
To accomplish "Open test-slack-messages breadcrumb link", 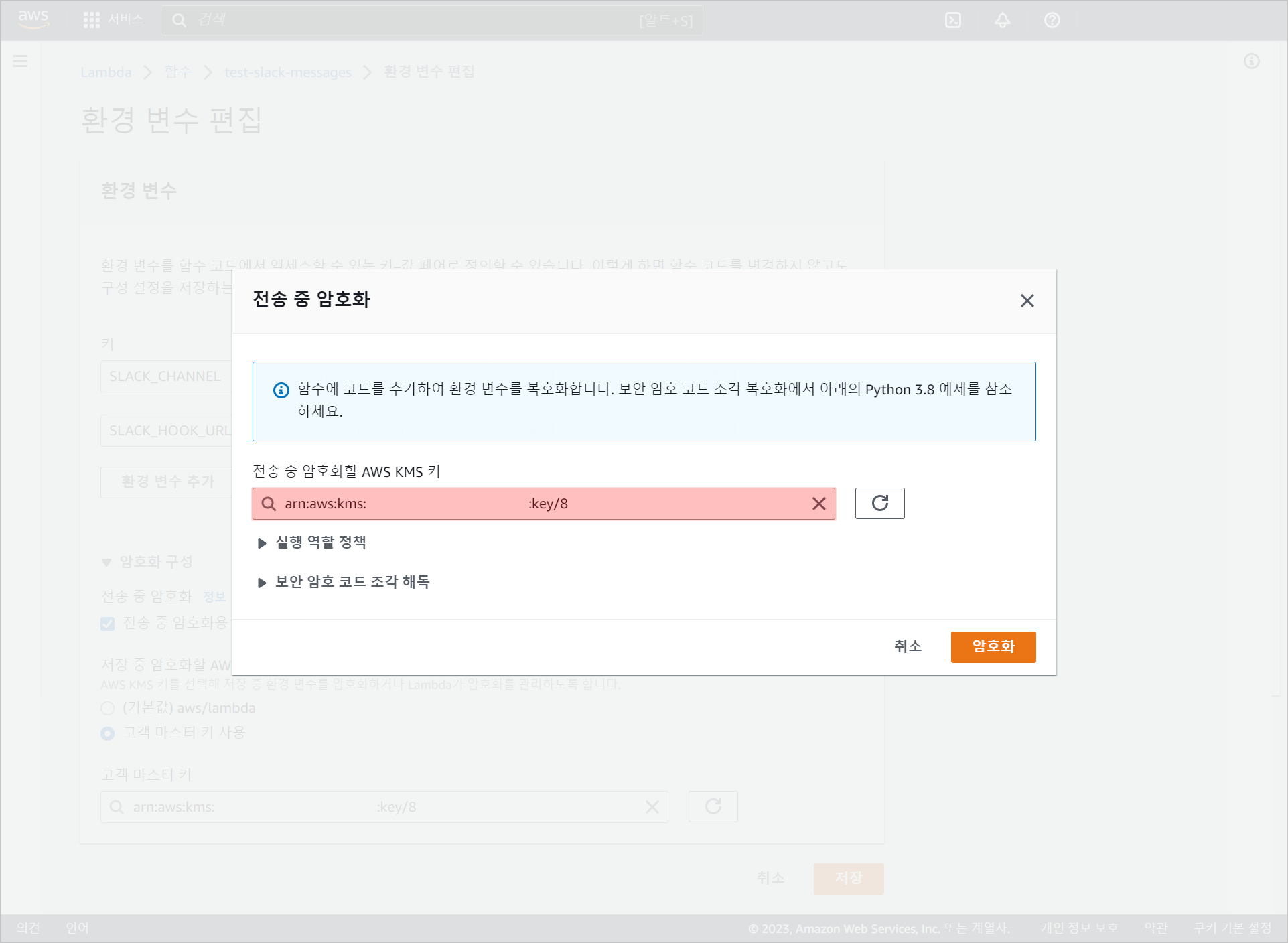I will coord(287,72).
